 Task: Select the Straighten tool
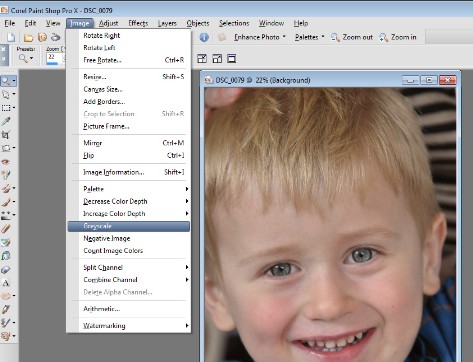pos(6,148)
